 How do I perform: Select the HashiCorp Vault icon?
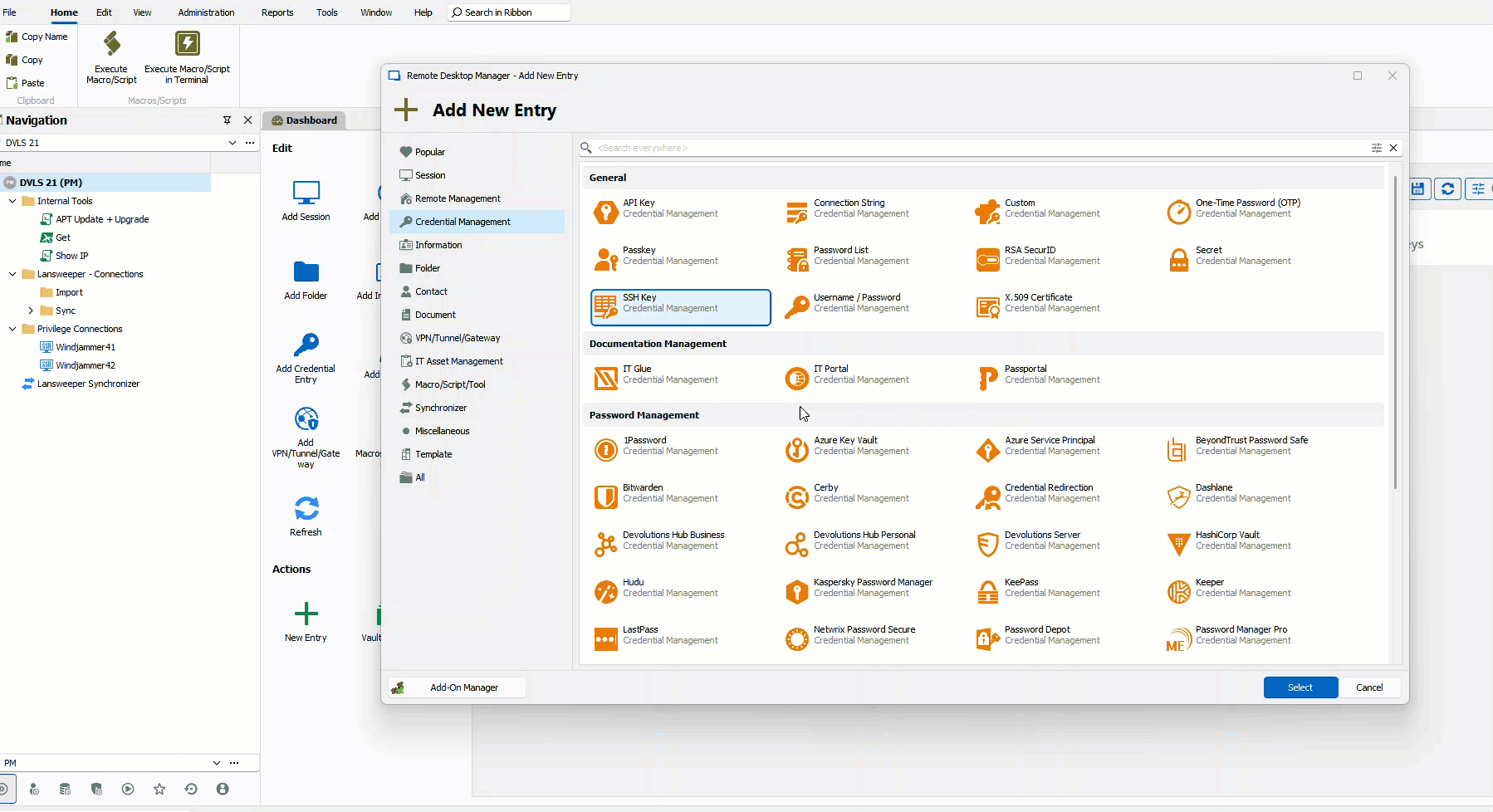coord(1178,544)
